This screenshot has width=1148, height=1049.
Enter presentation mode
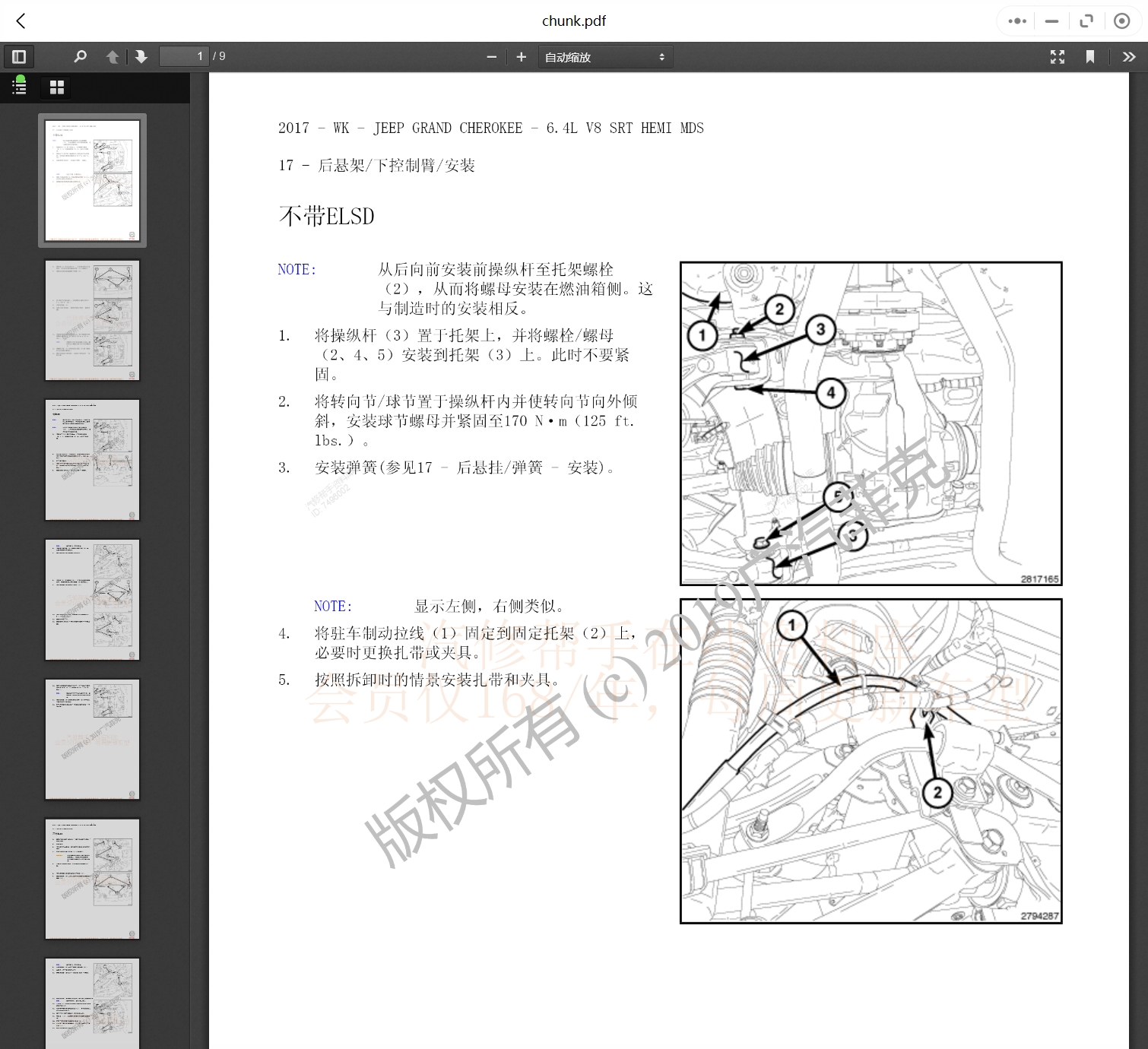[x=1057, y=56]
